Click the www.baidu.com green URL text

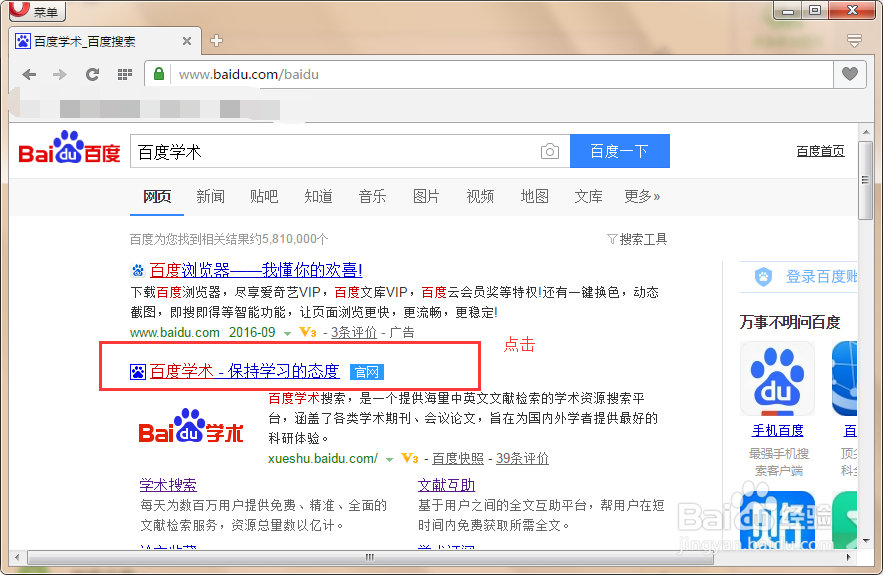point(175,332)
